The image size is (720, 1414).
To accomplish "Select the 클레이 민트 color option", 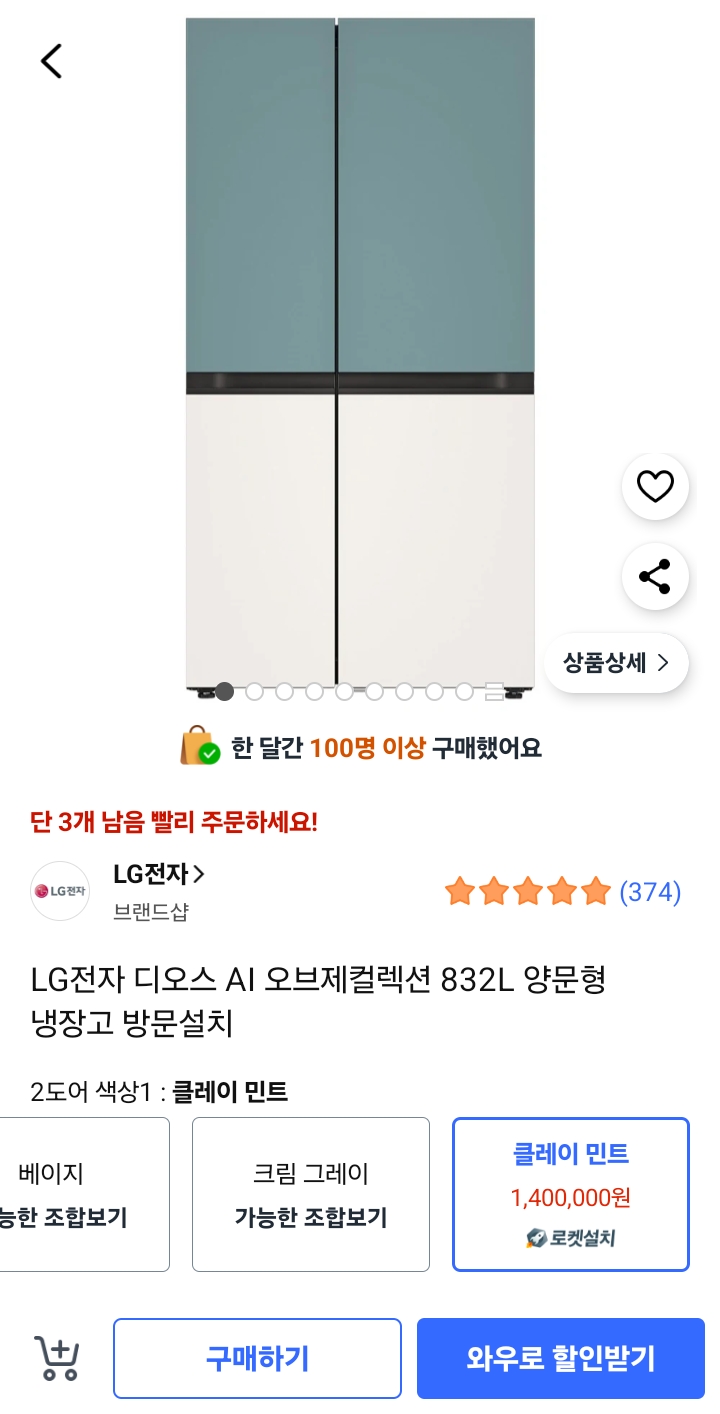I will (x=571, y=1193).
